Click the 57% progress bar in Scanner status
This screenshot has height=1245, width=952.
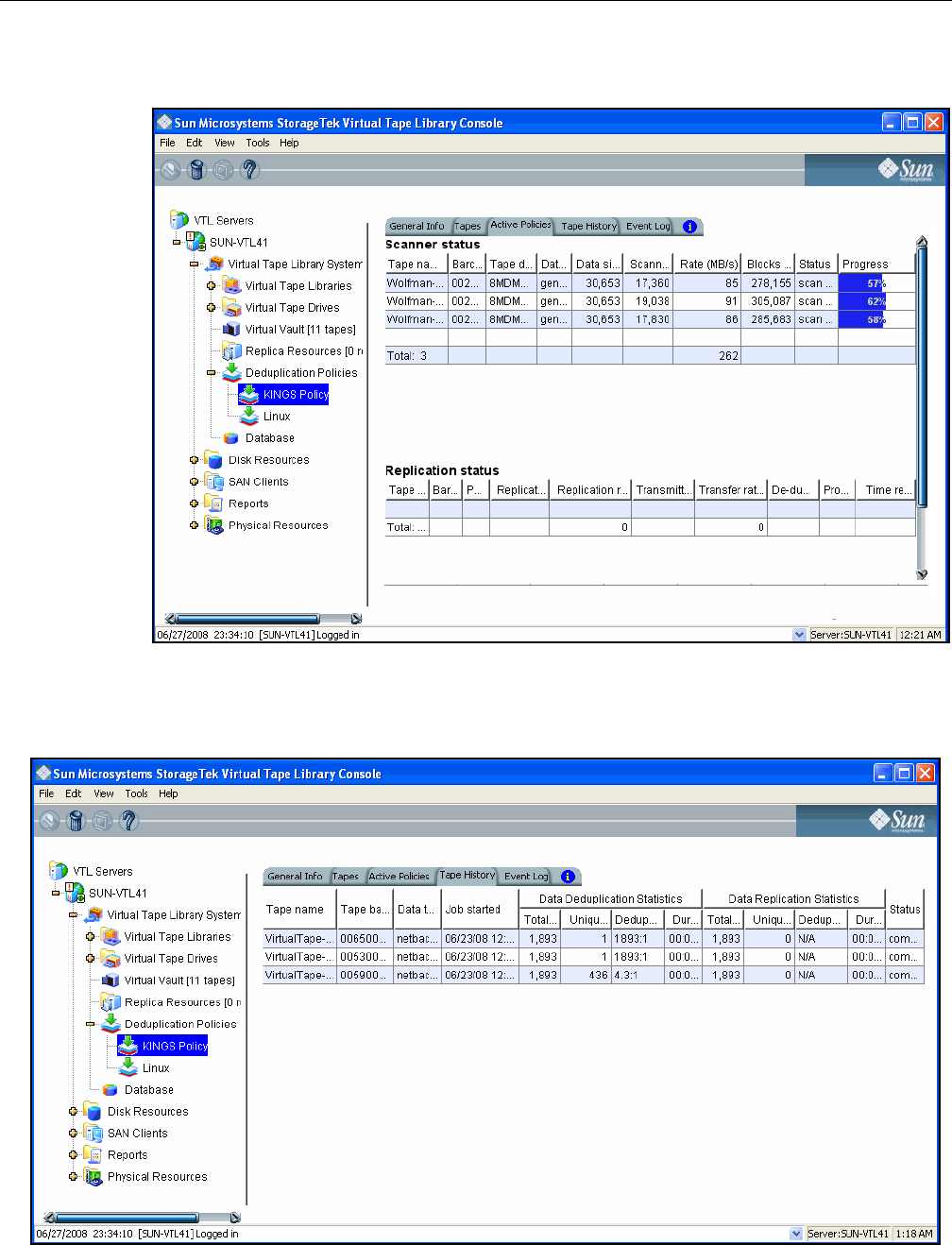pos(876,283)
